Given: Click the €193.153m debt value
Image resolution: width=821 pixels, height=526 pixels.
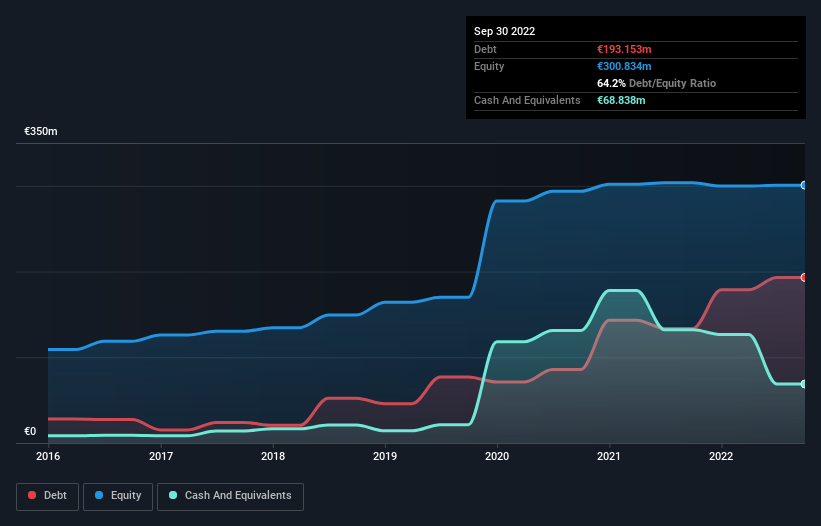Looking at the screenshot, I should [x=624, y=49].
